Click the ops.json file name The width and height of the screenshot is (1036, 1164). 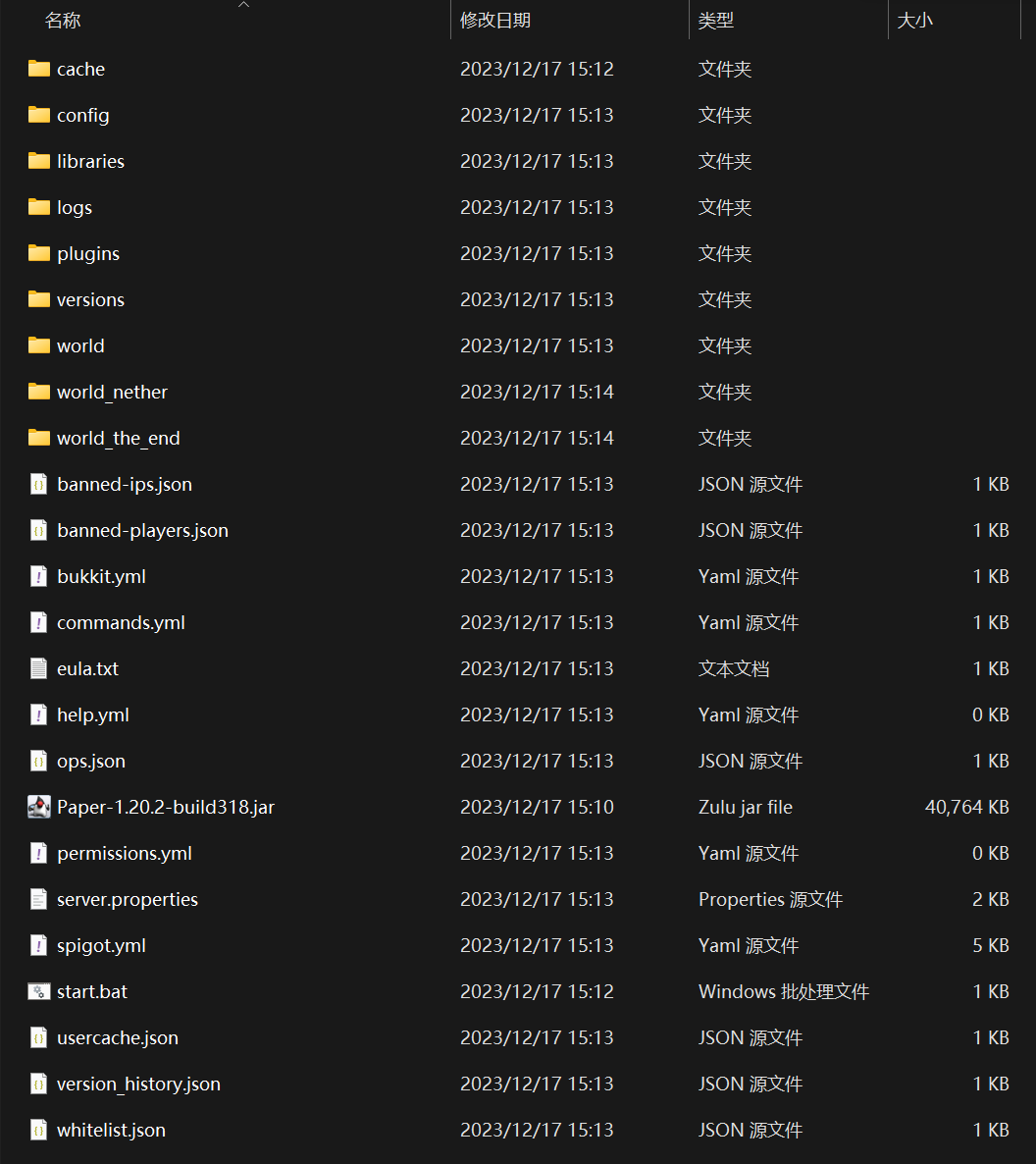pos(91,761)
